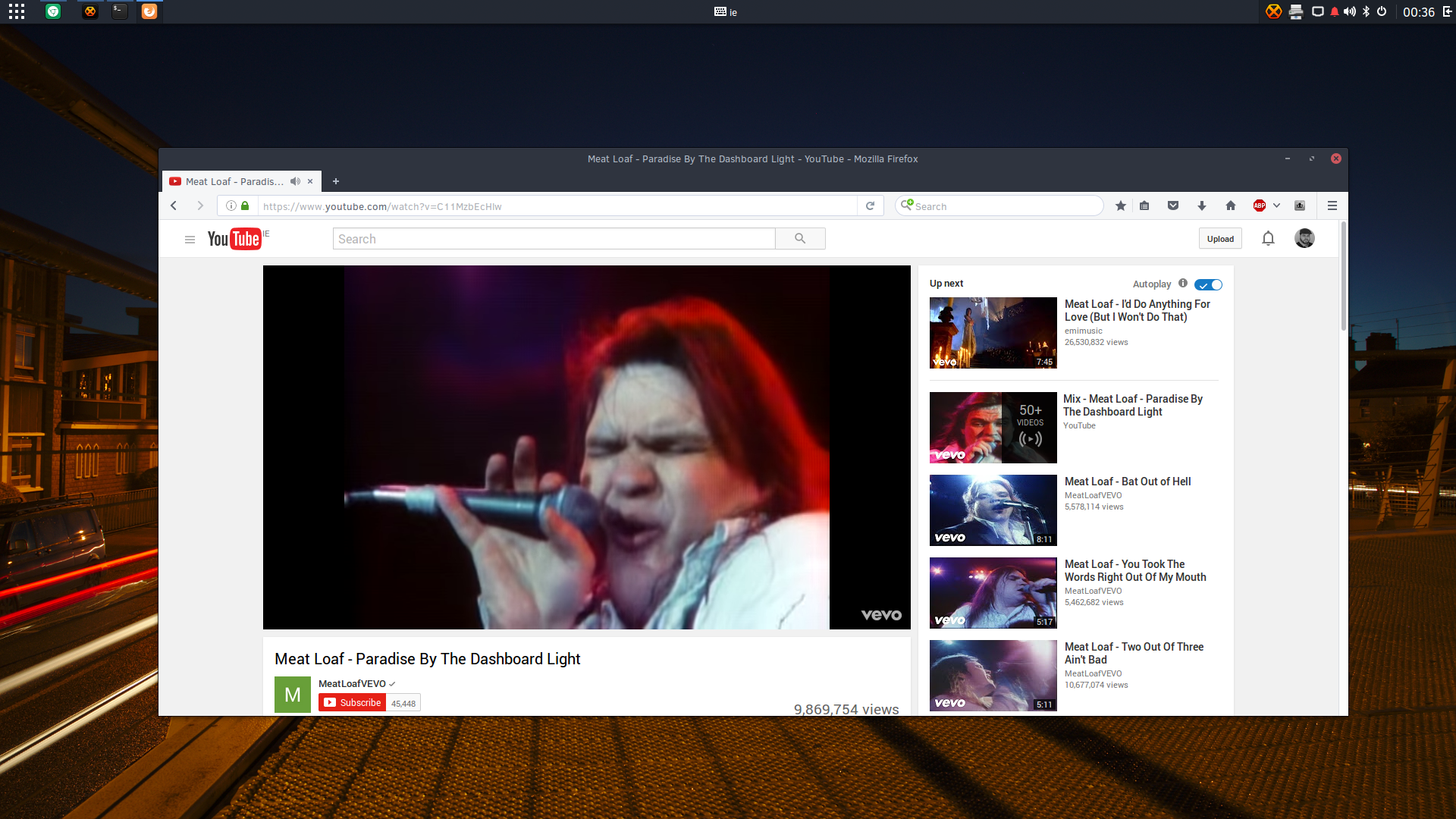The width and height of the screenshot is (1456, 819).
Task: Click the keyboard layout indicator 'ie'
Action: 726,11
